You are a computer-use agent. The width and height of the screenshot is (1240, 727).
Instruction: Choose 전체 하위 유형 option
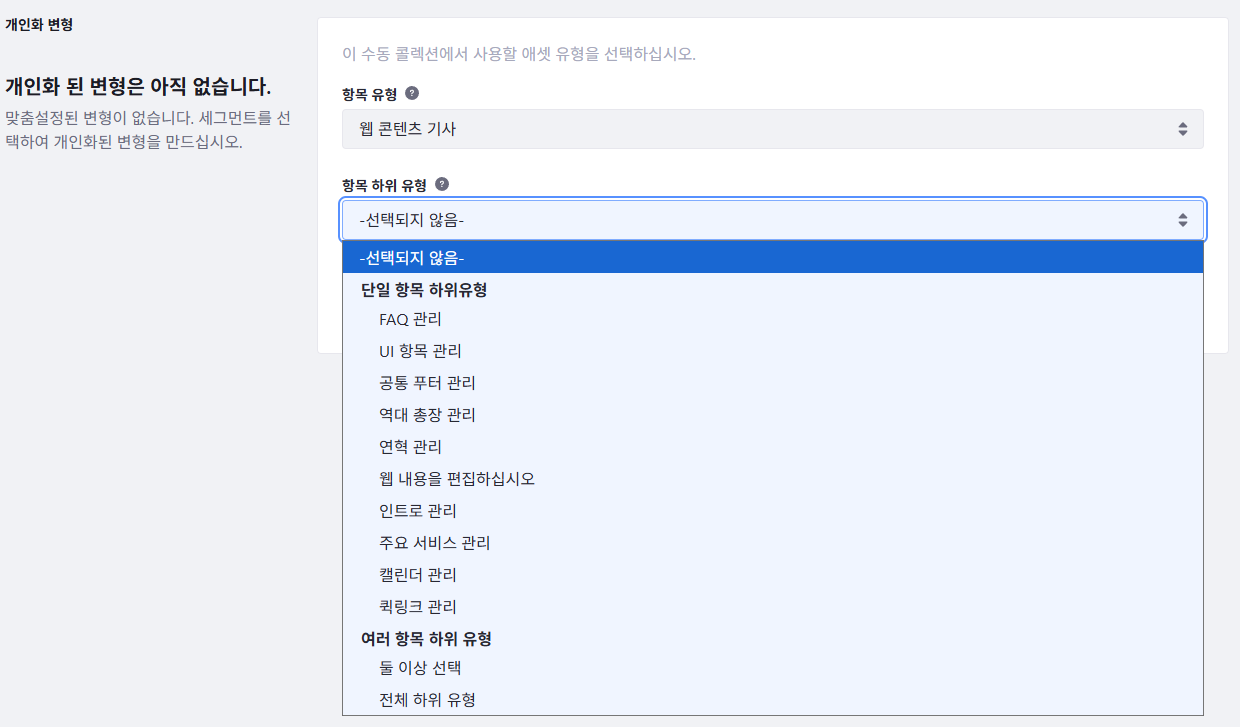tap(427, 700)
